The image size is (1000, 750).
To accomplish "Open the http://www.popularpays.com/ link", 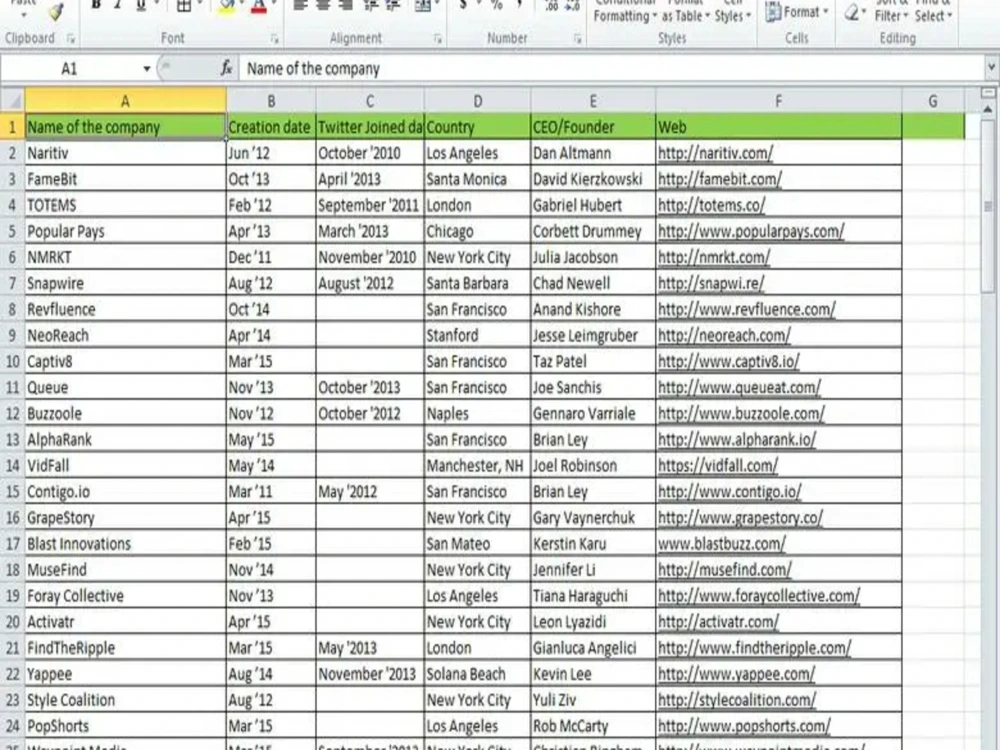I will click(751, 232).
